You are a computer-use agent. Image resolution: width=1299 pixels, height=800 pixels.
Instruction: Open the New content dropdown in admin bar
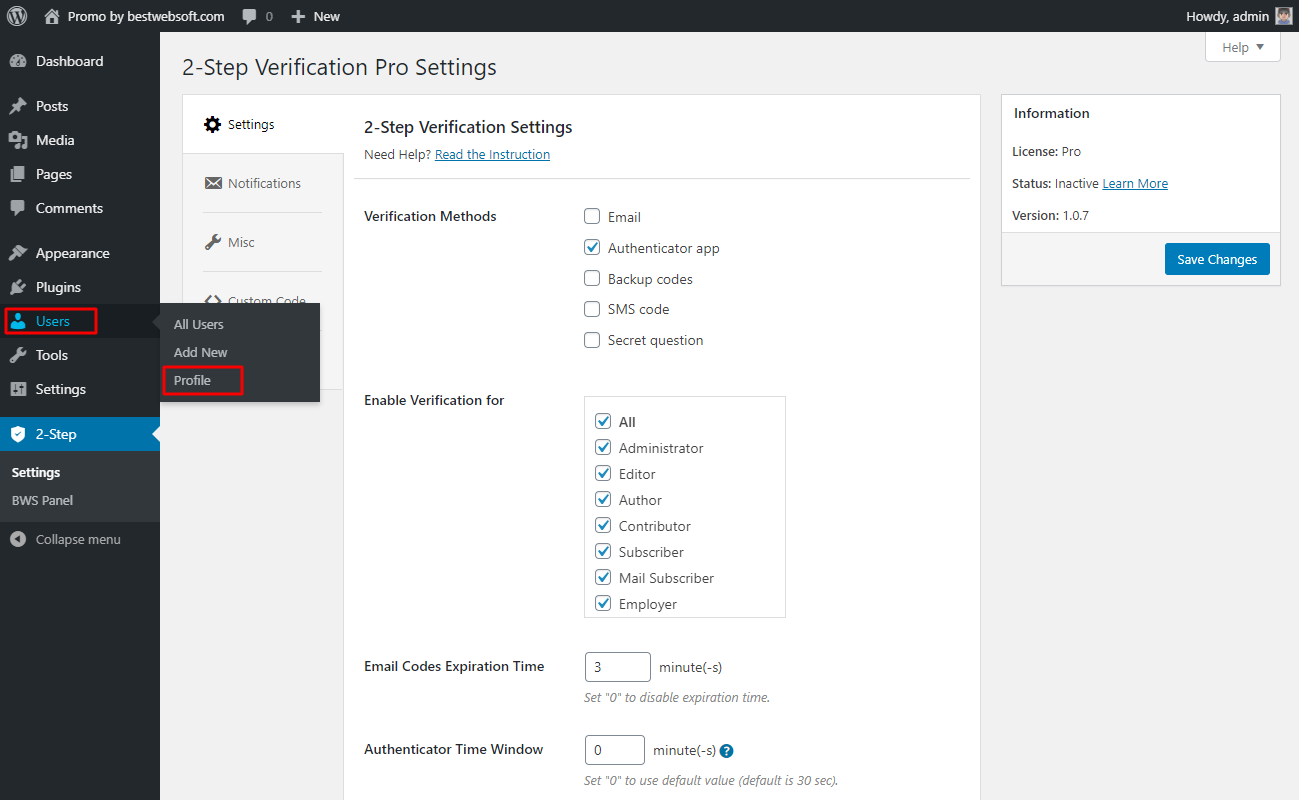point(315,16)
